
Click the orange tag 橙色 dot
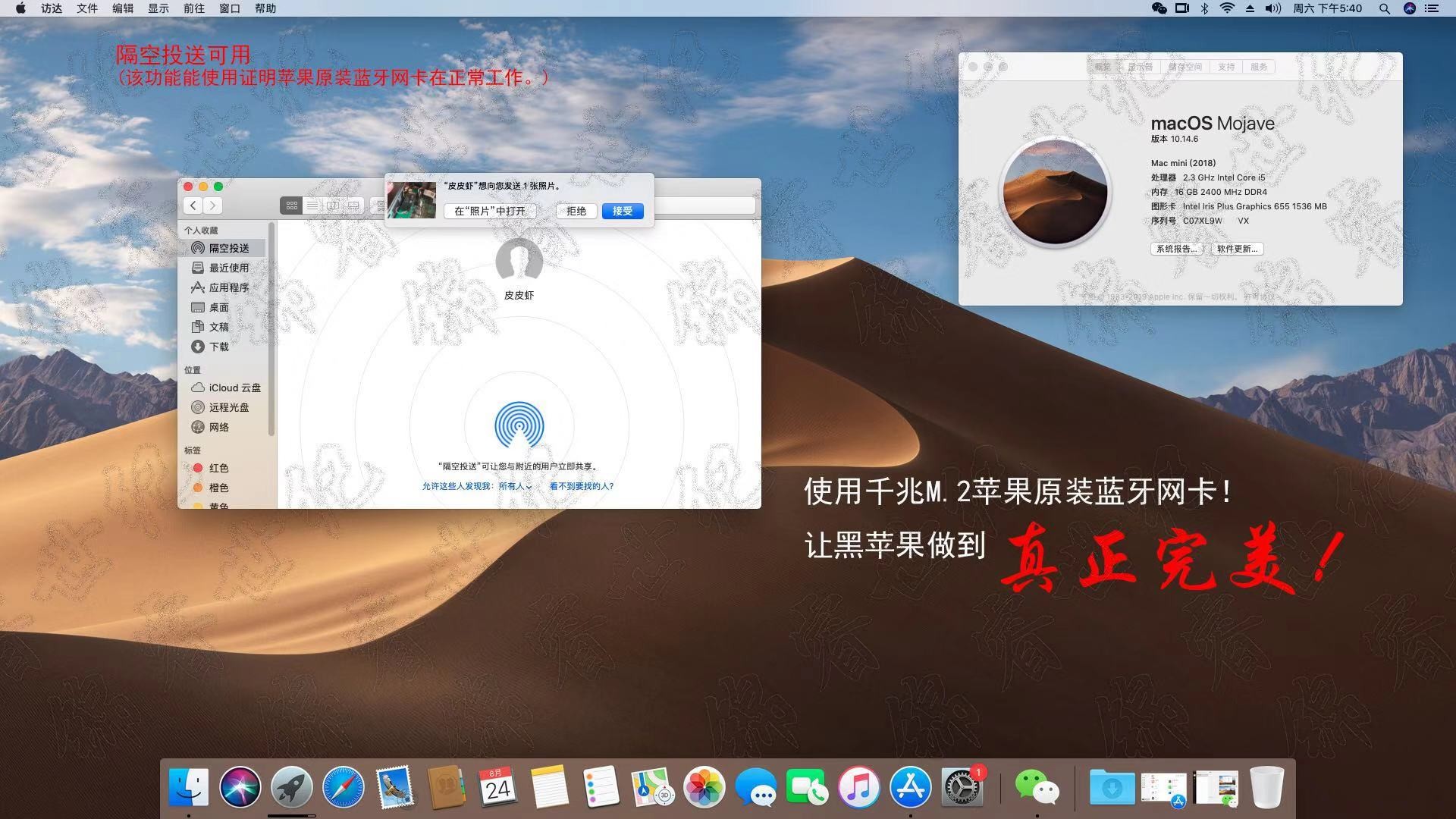tap(198, 488)
